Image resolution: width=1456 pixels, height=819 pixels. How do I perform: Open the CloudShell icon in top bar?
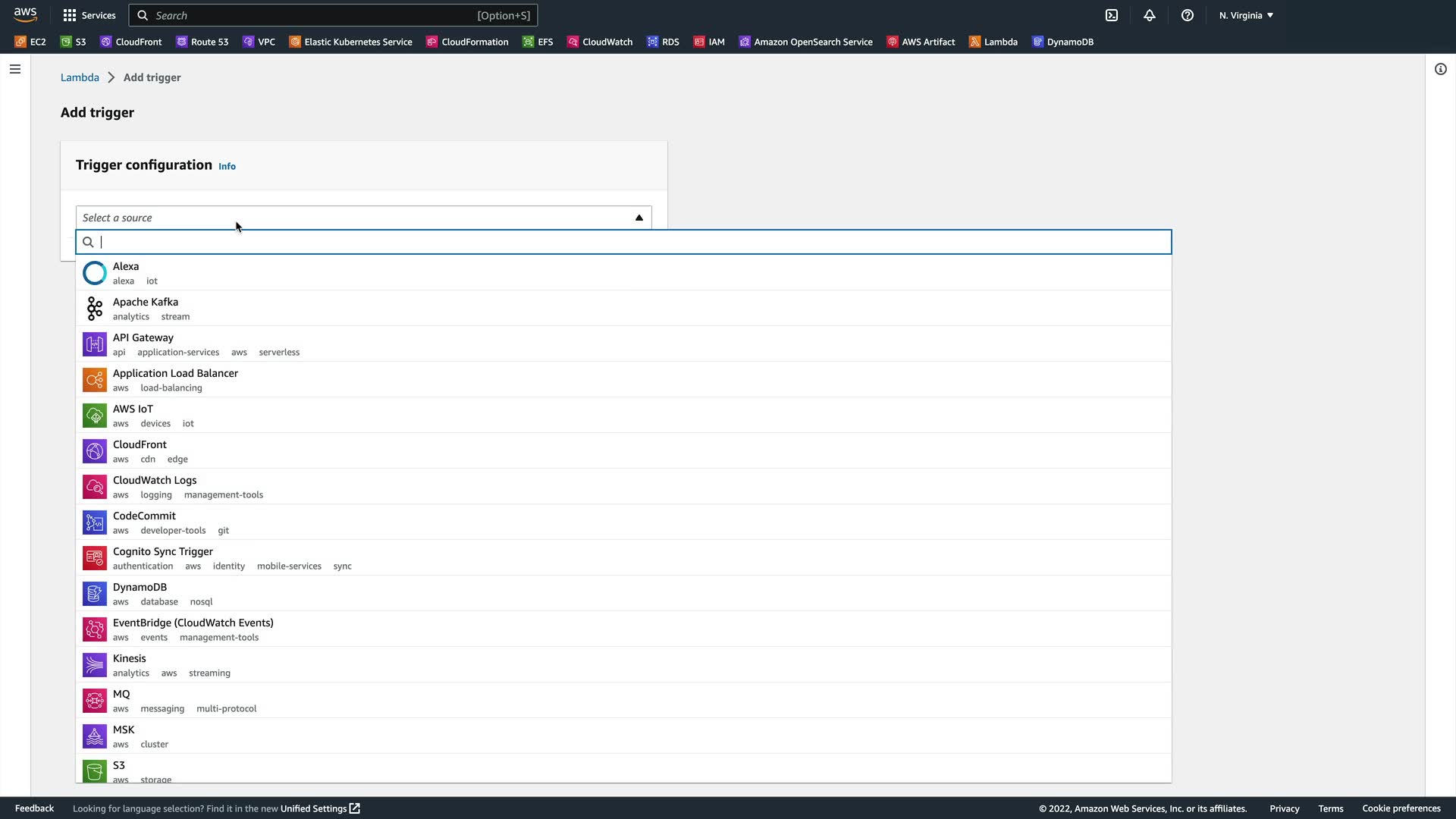click(x=1112, y=15)
